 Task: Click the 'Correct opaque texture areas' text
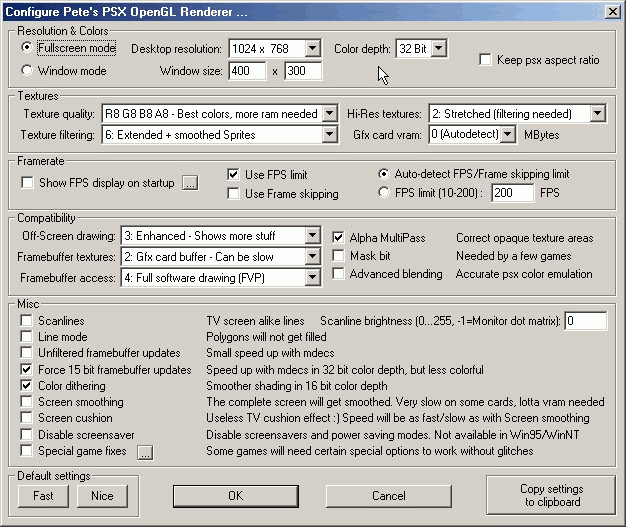pyautogui.click(x=525, y=238)
